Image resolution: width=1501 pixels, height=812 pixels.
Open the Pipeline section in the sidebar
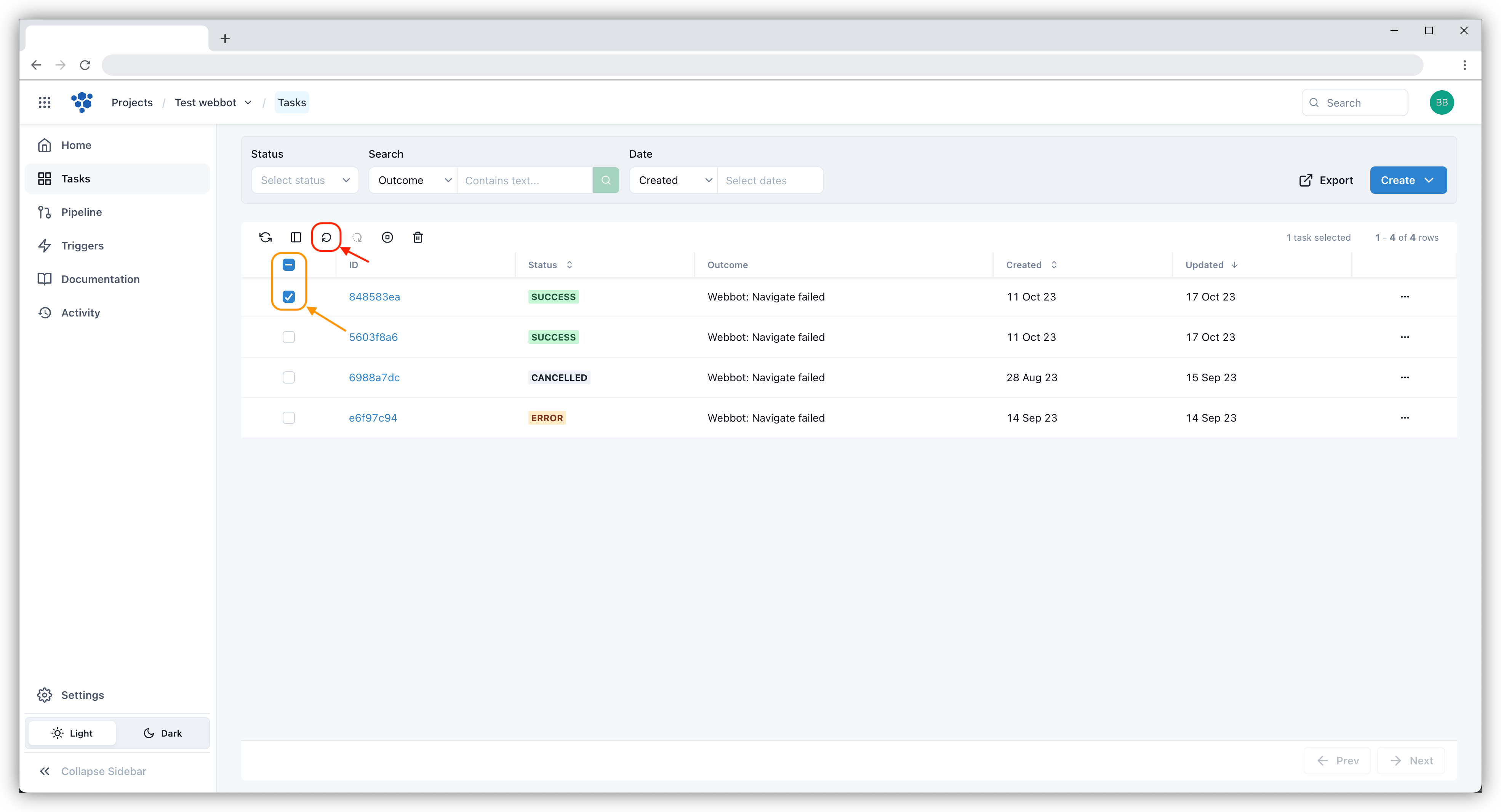click(82, 212)
